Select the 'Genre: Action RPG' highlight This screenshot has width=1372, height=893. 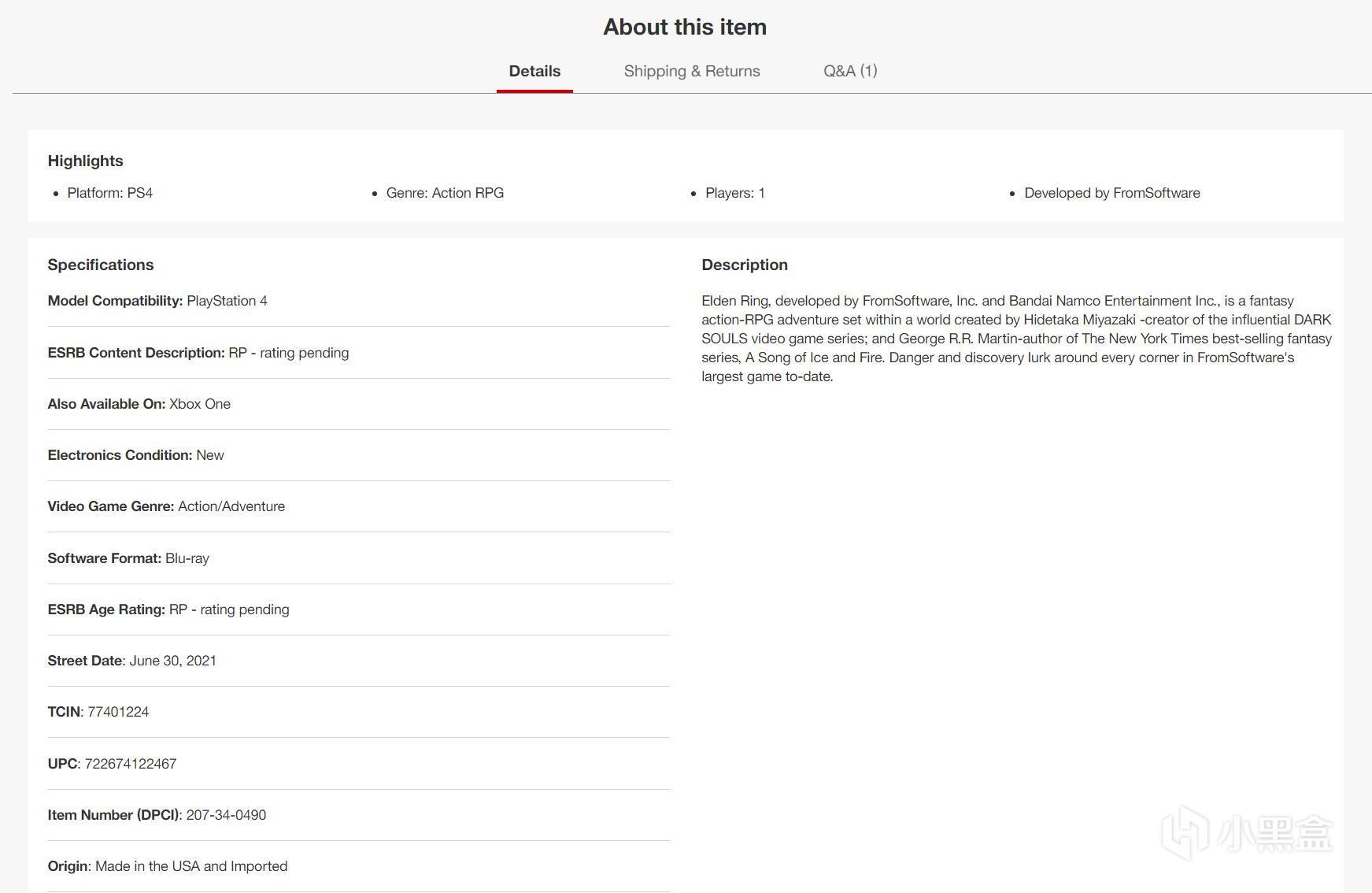(x=445, y=193)
